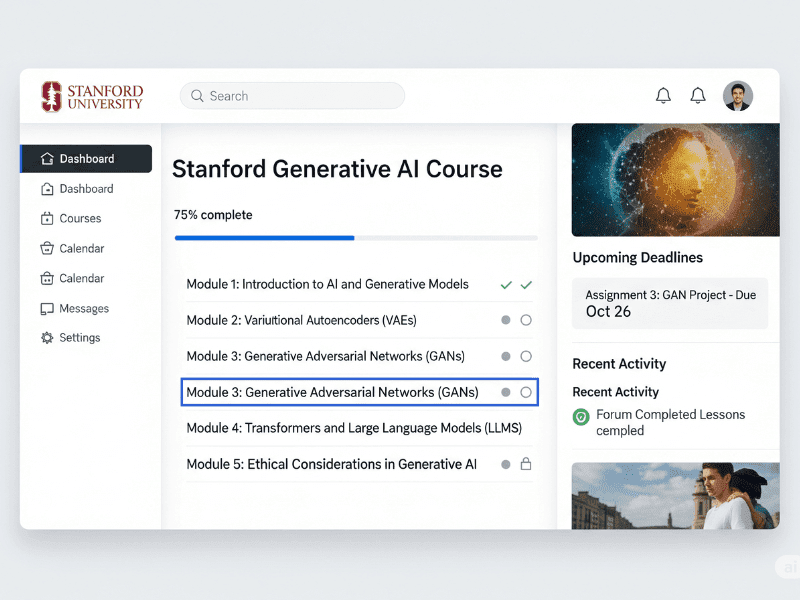Open Module 5: Ethical Considerations in Generative AI
The image size is (800, 600).
(359, 464)
